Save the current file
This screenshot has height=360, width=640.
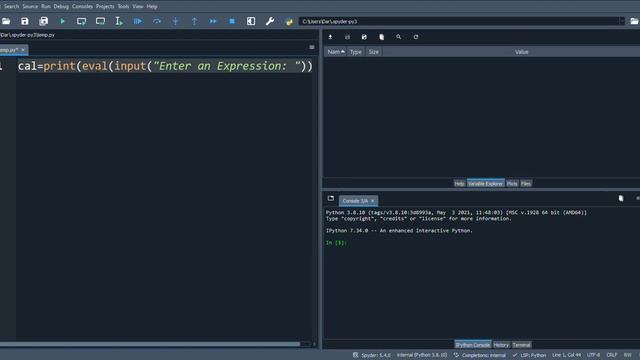pos(24,21)
